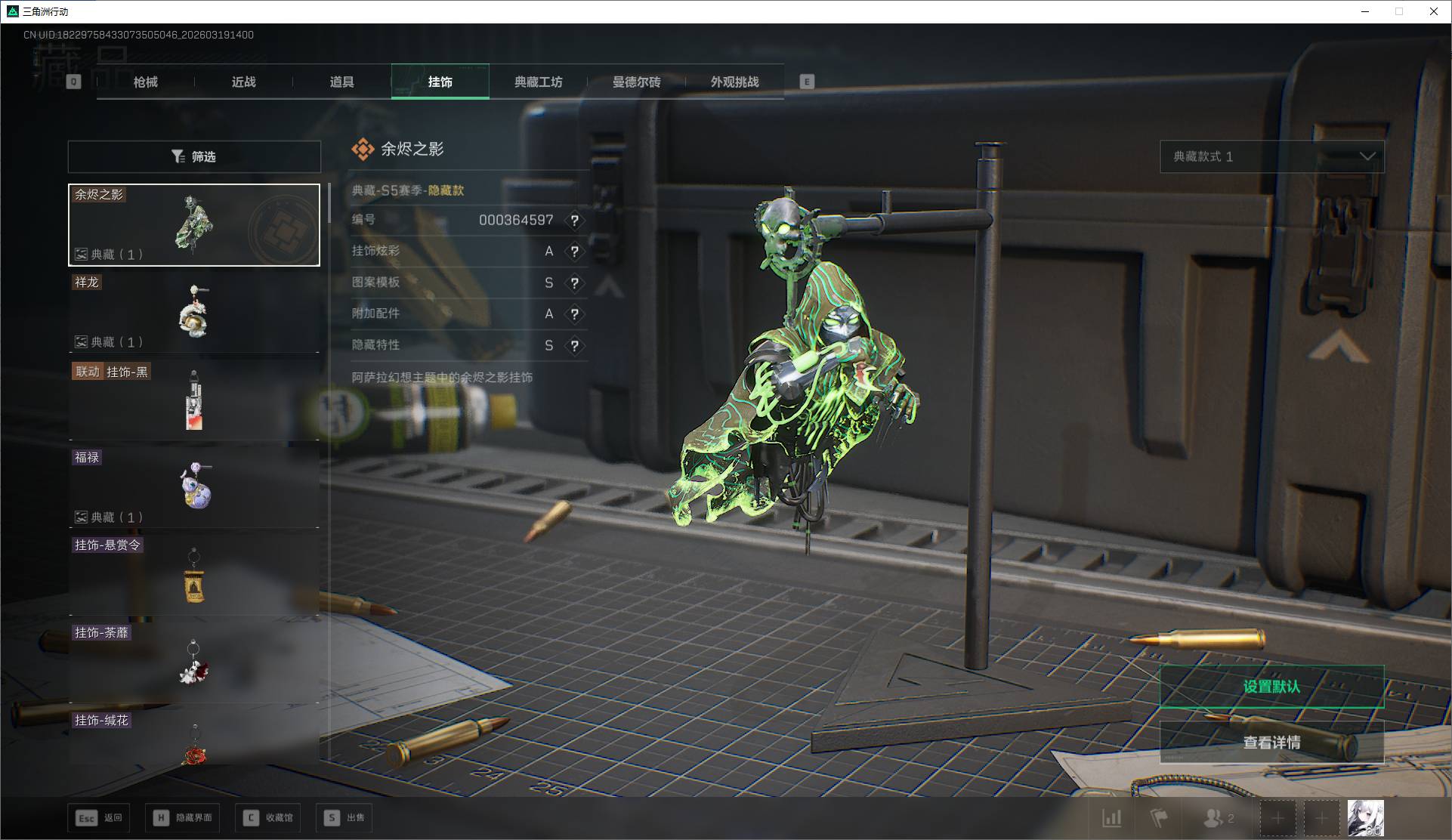Select the 联动 挂饰-黑 charm item
The height and width of the screenshot is (840, 1452).
click(x=194, y=400)
